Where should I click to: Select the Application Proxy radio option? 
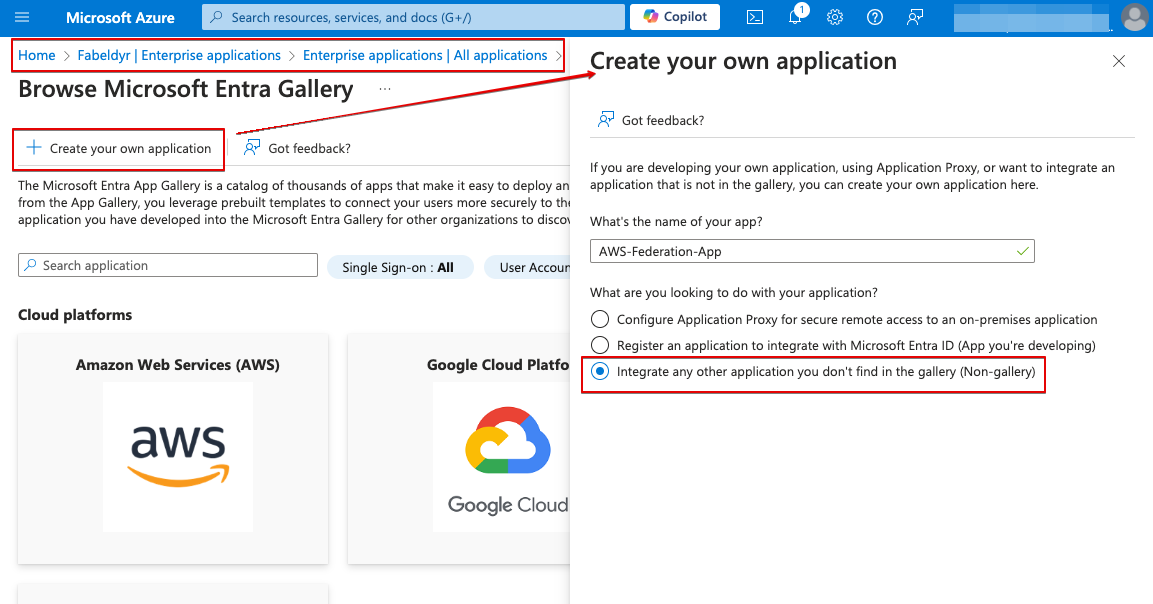coord(600,318)
